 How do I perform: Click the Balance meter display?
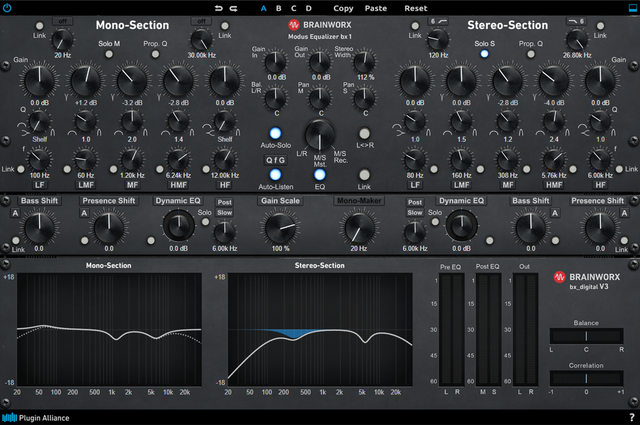[586, 336]
